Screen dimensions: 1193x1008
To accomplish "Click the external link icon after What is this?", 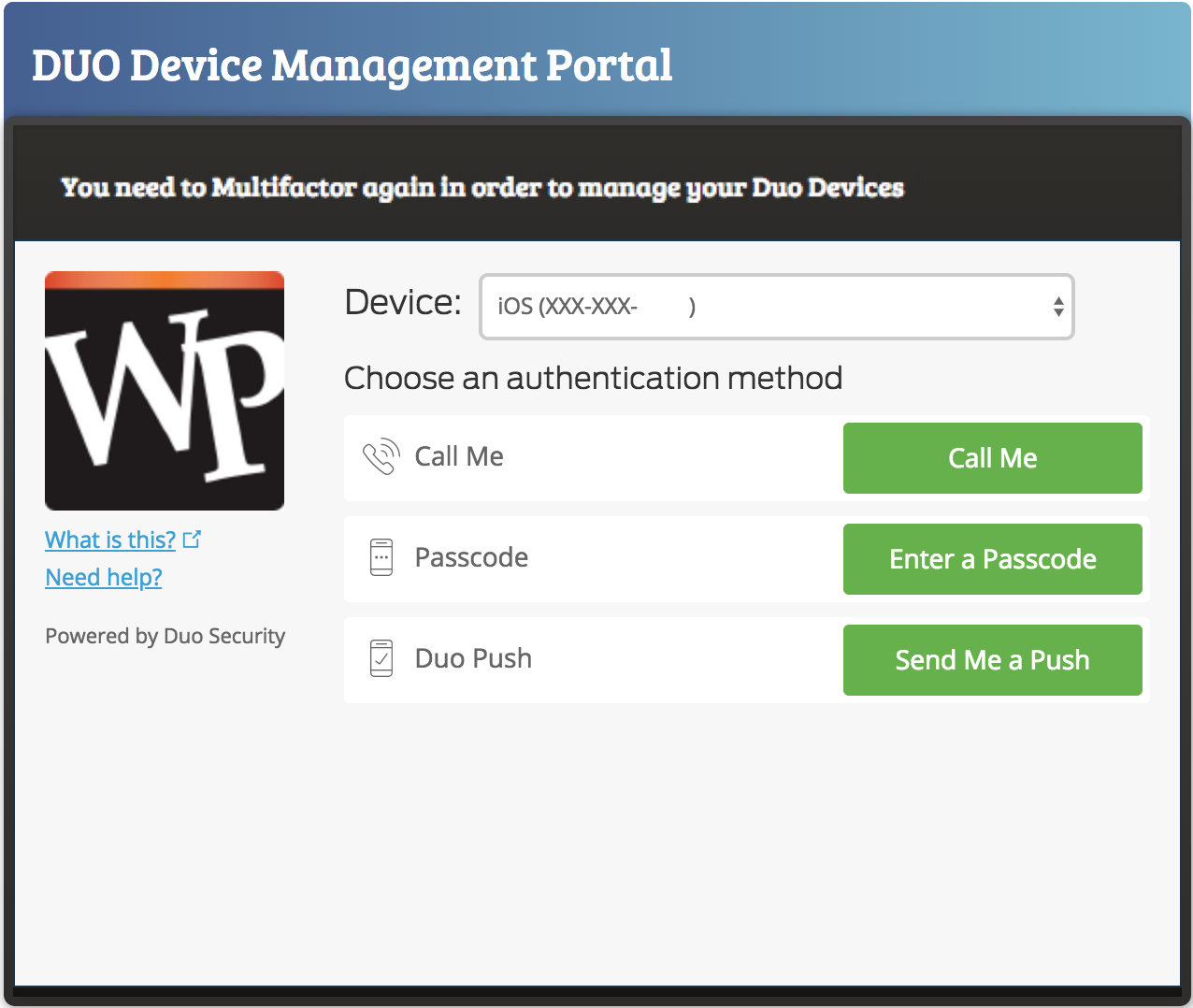I will pos(192,540).
